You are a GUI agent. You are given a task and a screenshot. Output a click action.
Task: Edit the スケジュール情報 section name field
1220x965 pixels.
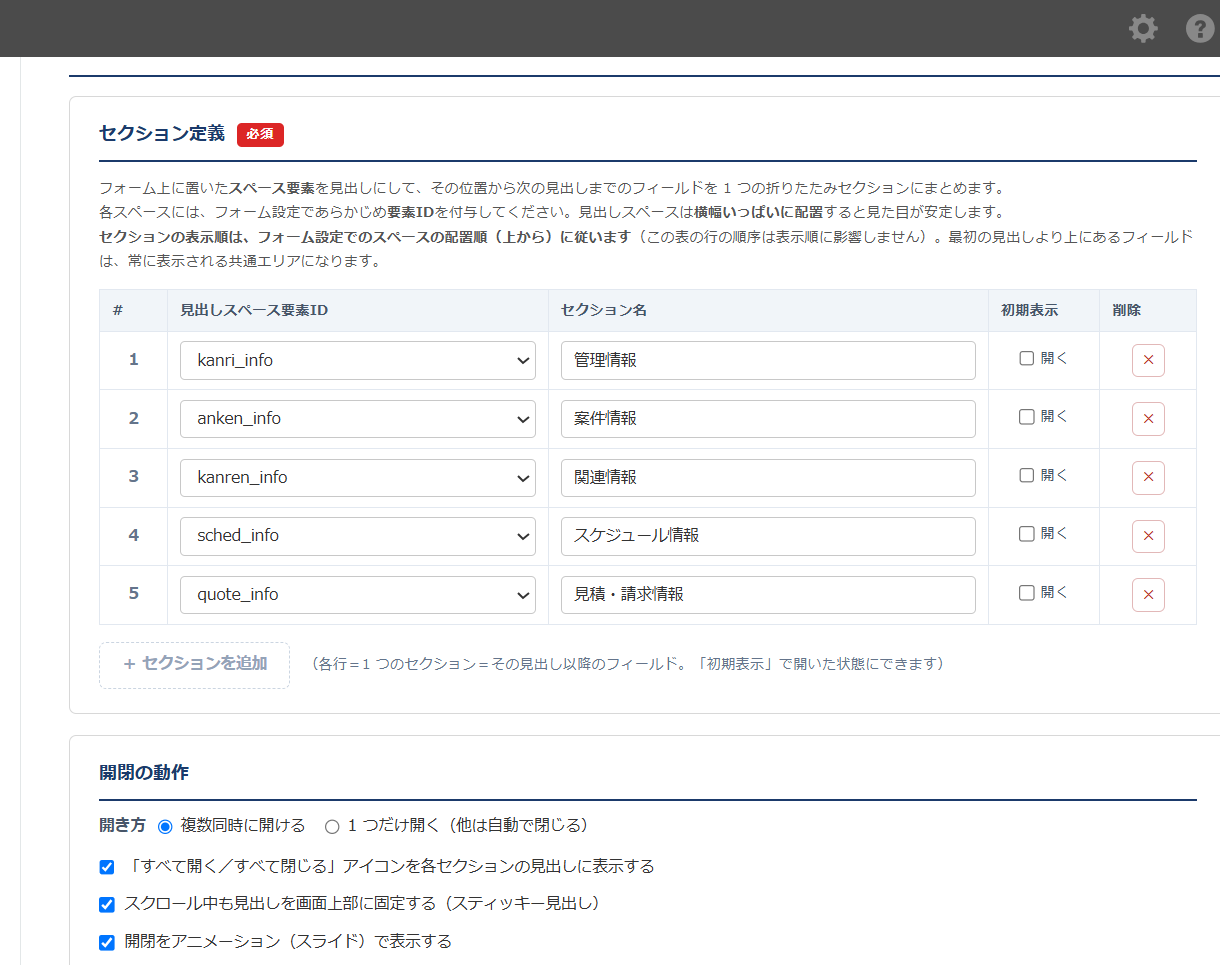tap(768, 536)
